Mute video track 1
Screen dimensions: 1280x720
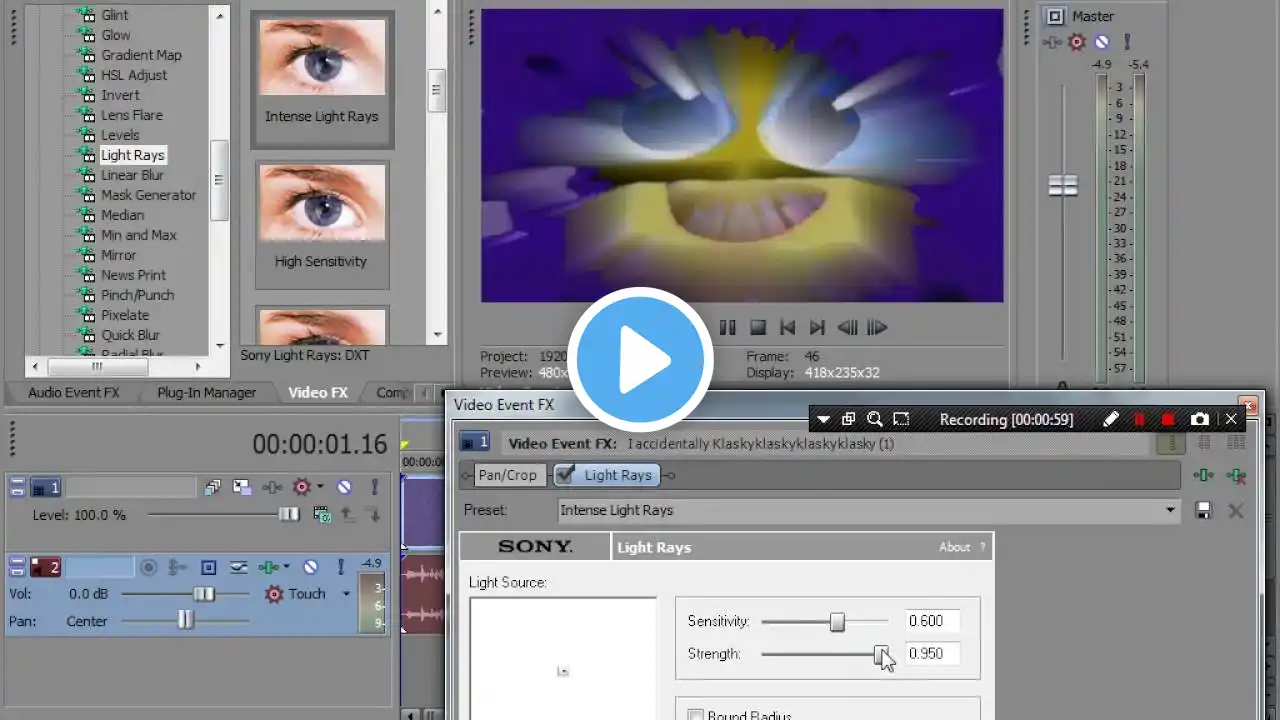pos(344,487)
